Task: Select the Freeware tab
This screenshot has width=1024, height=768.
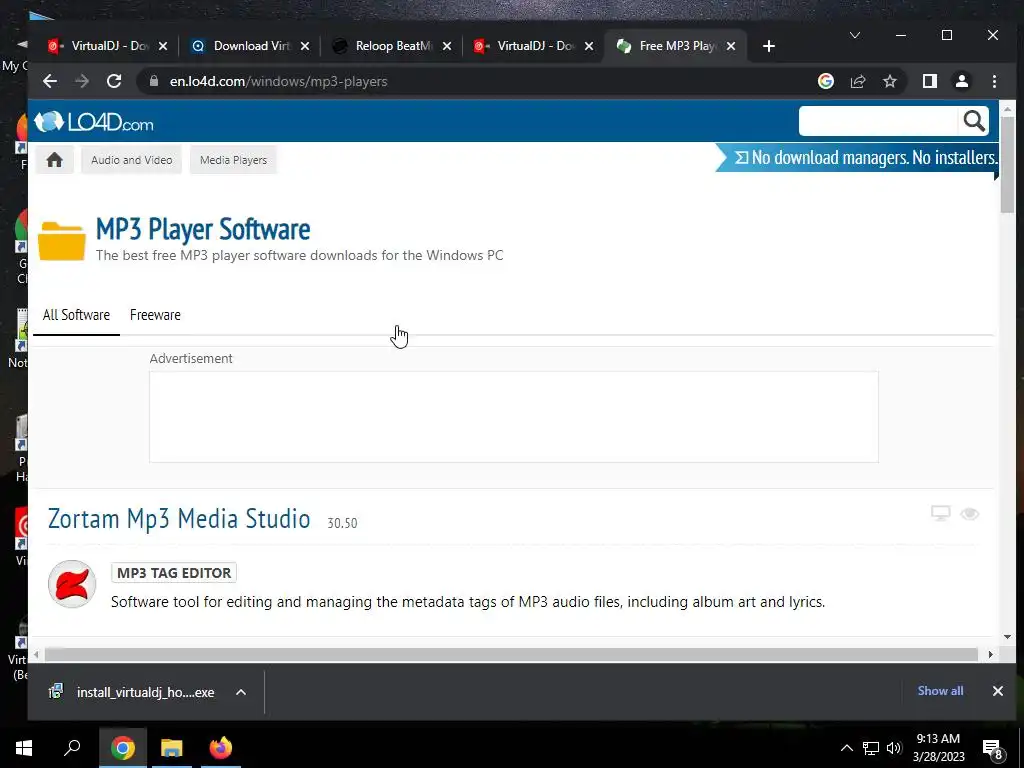Action: click(155, 315)
